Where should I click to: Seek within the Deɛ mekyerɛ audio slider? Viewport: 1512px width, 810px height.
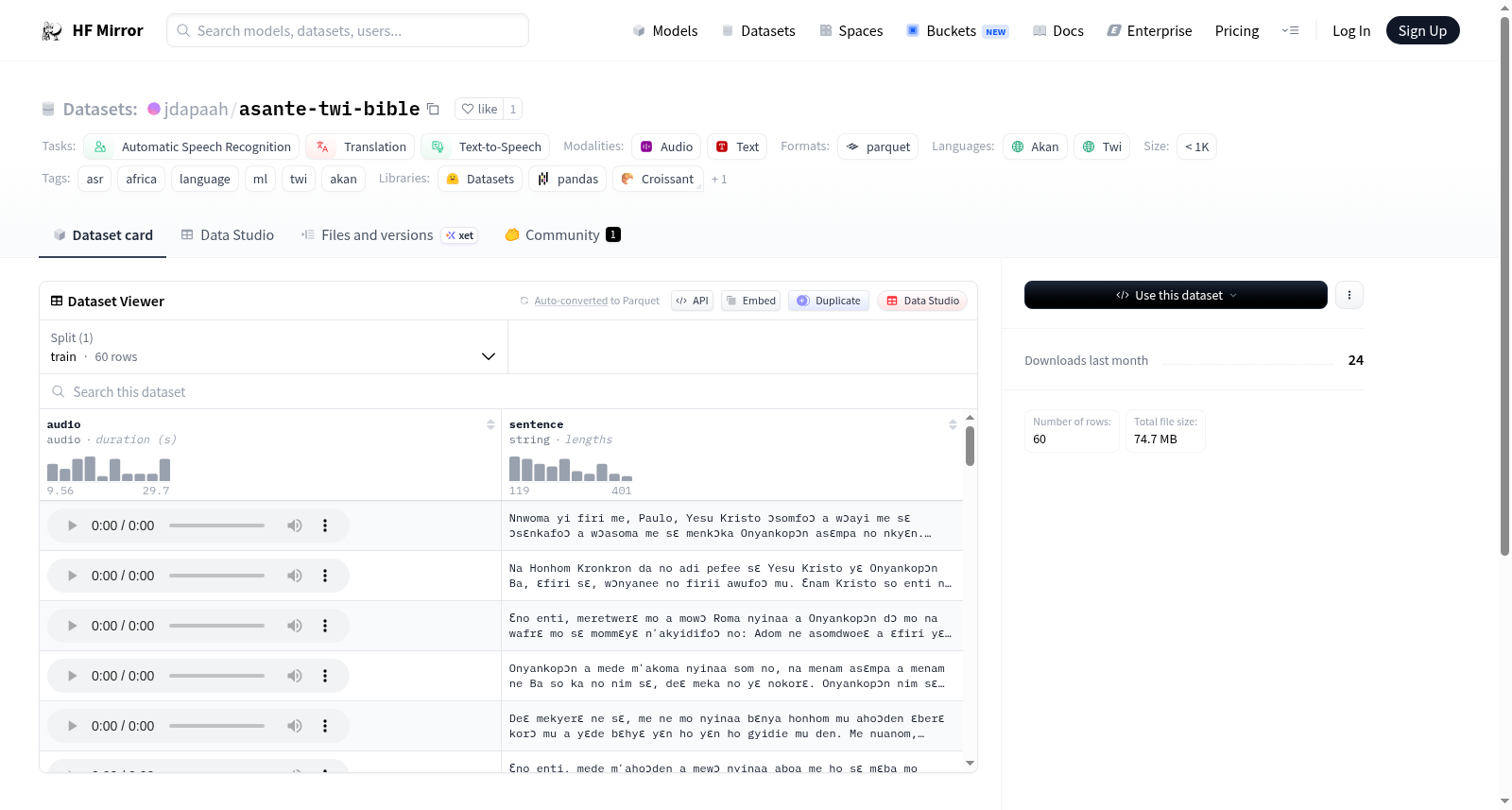pyautogui.click(x=216, y=726)
